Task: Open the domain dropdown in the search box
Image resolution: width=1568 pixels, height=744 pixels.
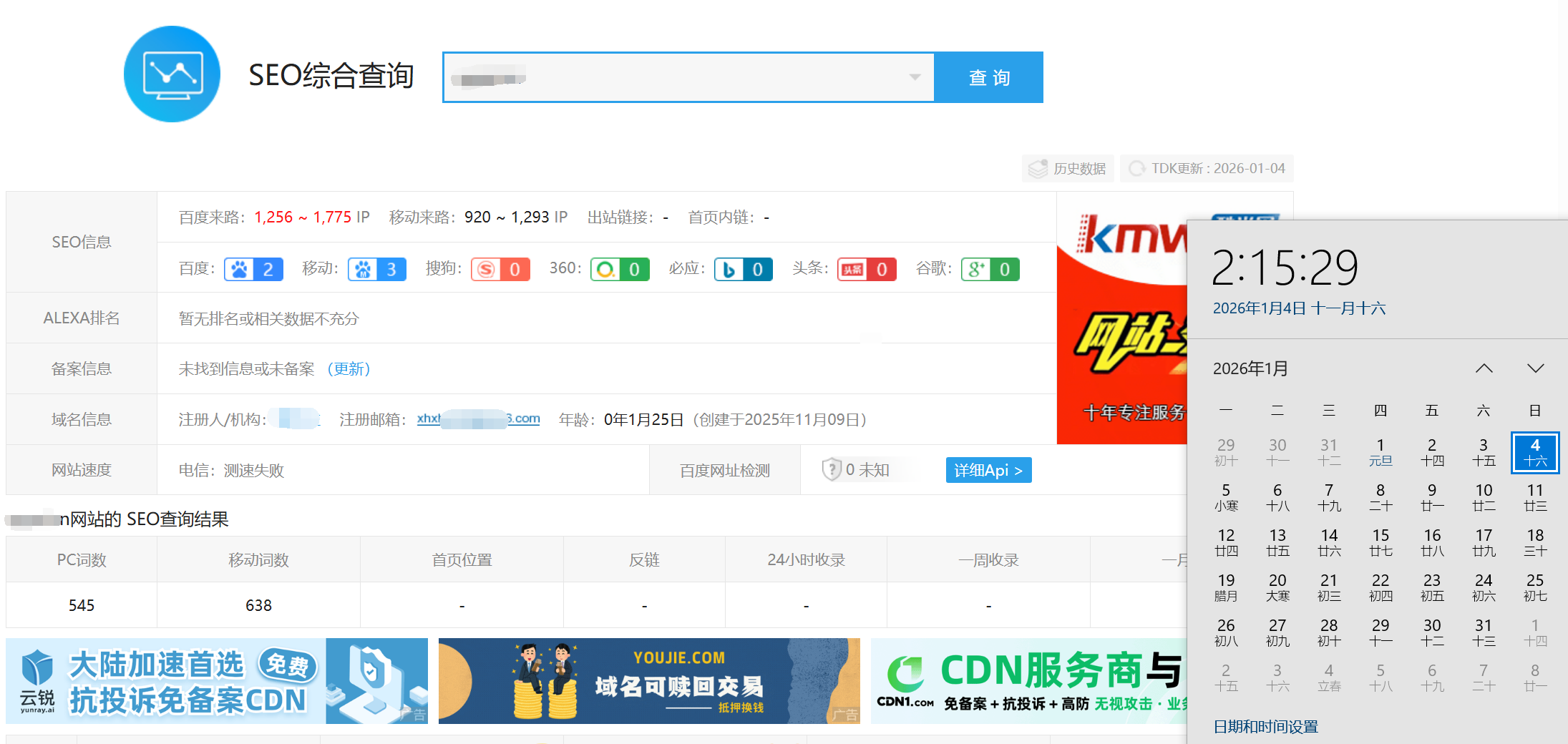Action: [x=915, y=77]
